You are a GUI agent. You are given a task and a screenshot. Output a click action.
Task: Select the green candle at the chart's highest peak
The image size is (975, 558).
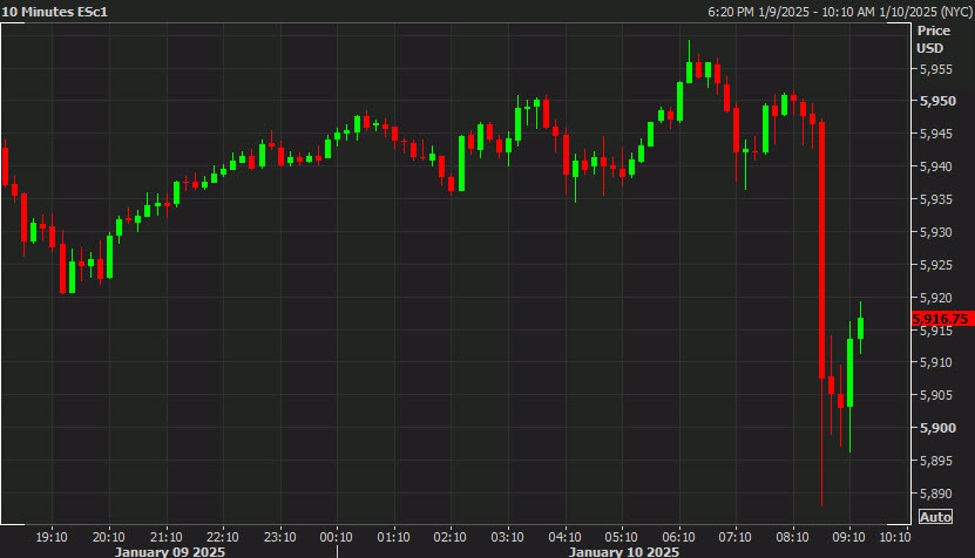[x=689, y=71]
